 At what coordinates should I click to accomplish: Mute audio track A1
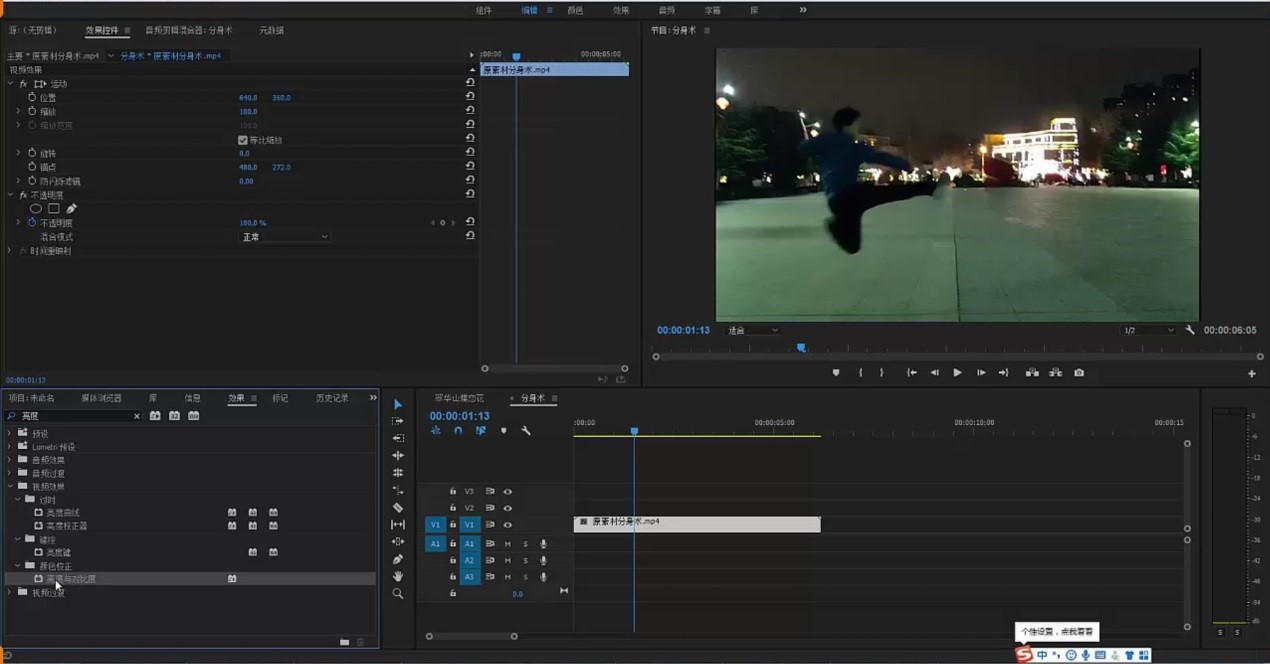tap(508, 544)
